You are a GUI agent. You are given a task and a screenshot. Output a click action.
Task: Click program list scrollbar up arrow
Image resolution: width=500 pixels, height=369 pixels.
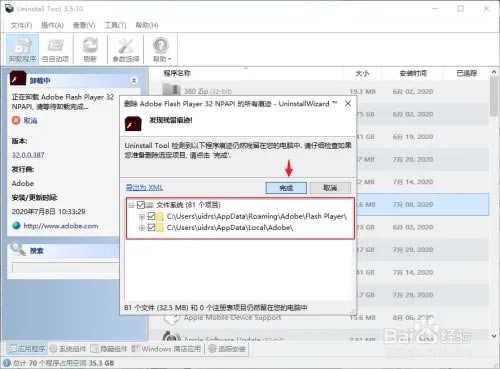(494, 72)
